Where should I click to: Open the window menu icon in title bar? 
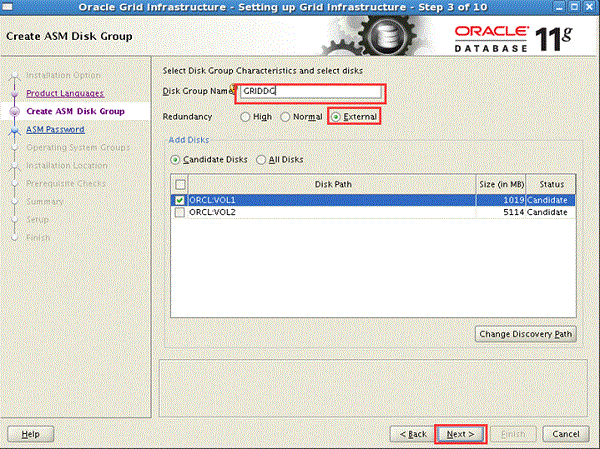click(8, 7)
